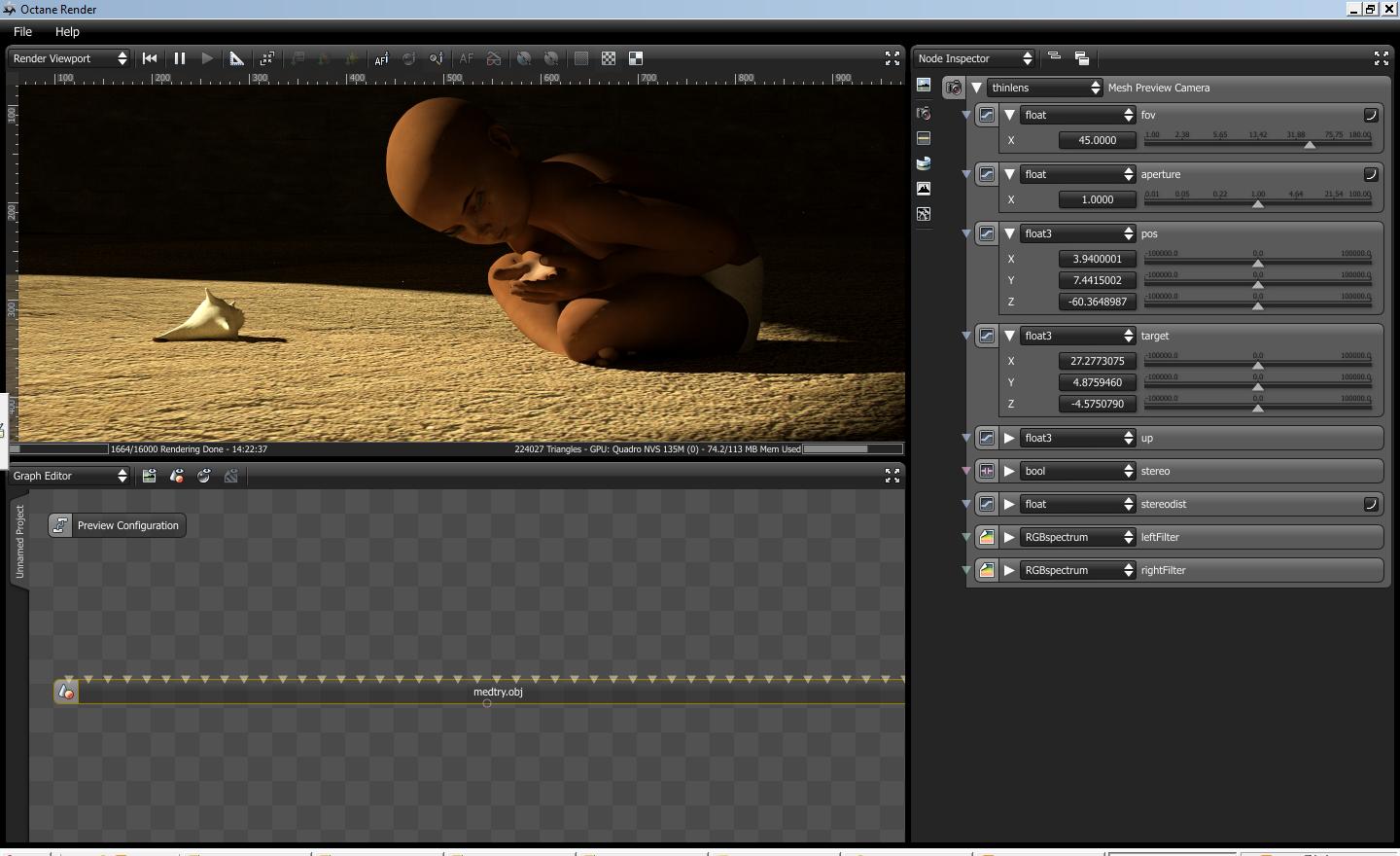1400x856 pixels.
Task: Click the restart render (rewind) icon
Action: pos(150,58)
